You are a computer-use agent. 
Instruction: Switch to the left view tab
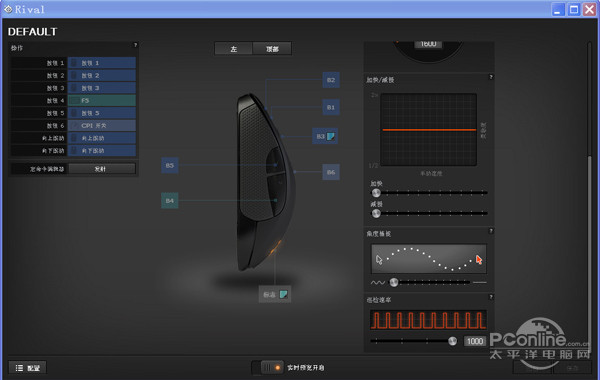pos(233,49)
